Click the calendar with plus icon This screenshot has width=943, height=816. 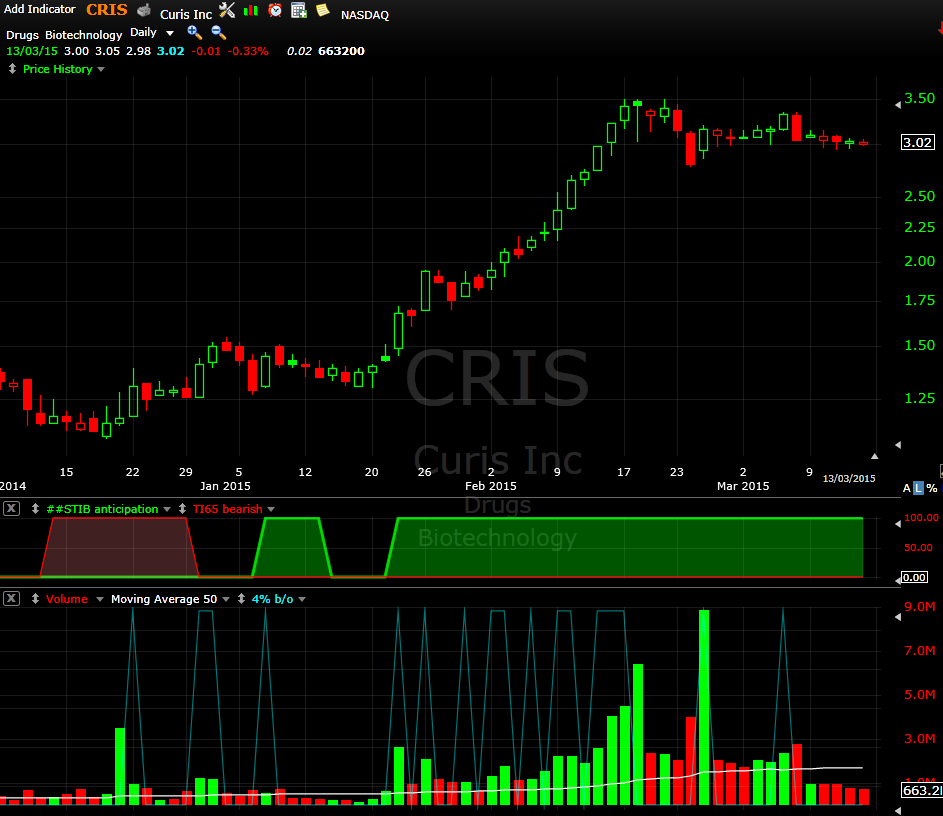pyautogui.click(x=299, y=10)
